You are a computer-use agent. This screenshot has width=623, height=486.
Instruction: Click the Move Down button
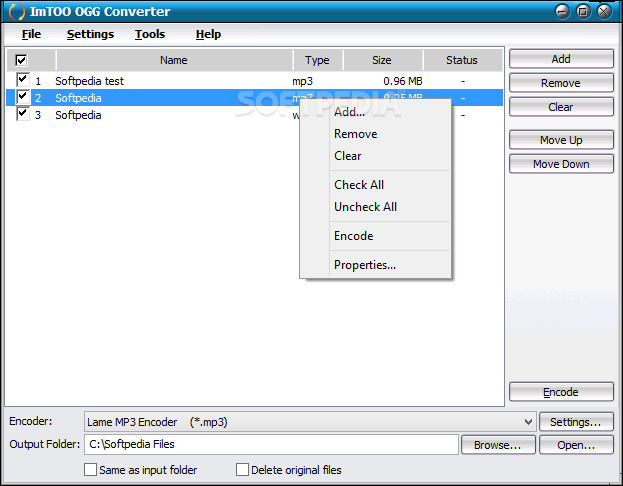(561, 164)
